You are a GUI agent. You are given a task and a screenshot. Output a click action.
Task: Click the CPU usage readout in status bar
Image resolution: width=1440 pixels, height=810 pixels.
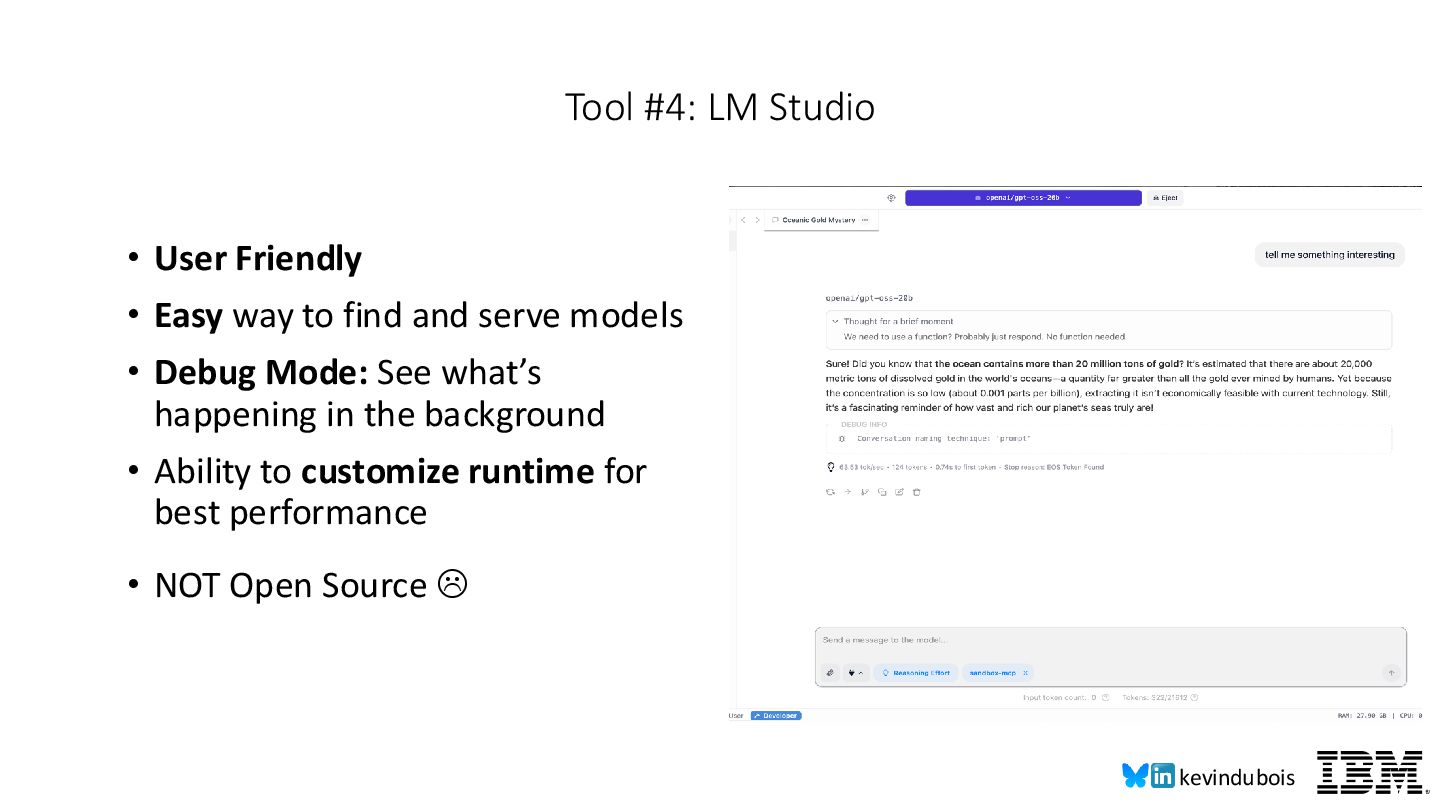[x=1411, y=716]
